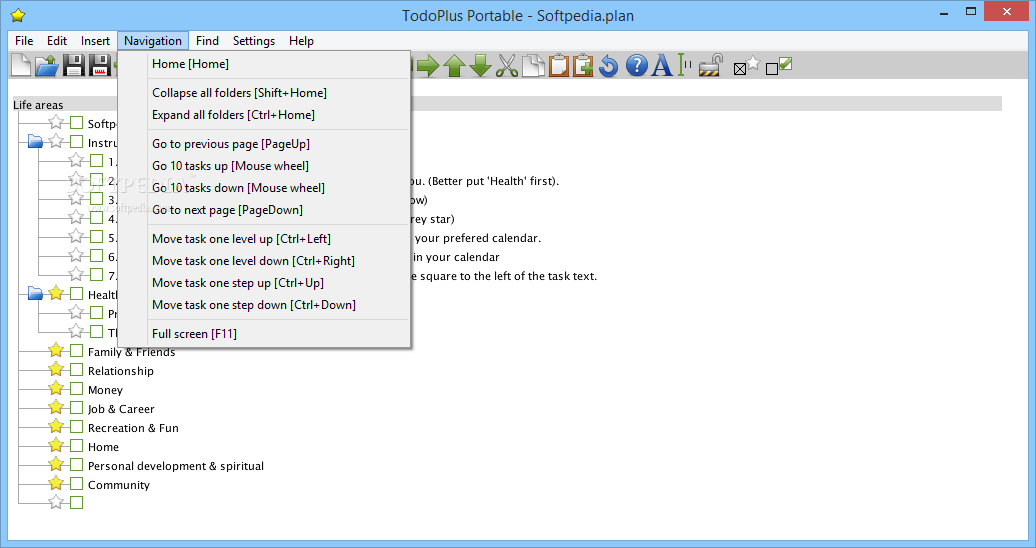Click the green right arrow toolbar icon
Screen dimensions: 1036x548
point(428,65)
